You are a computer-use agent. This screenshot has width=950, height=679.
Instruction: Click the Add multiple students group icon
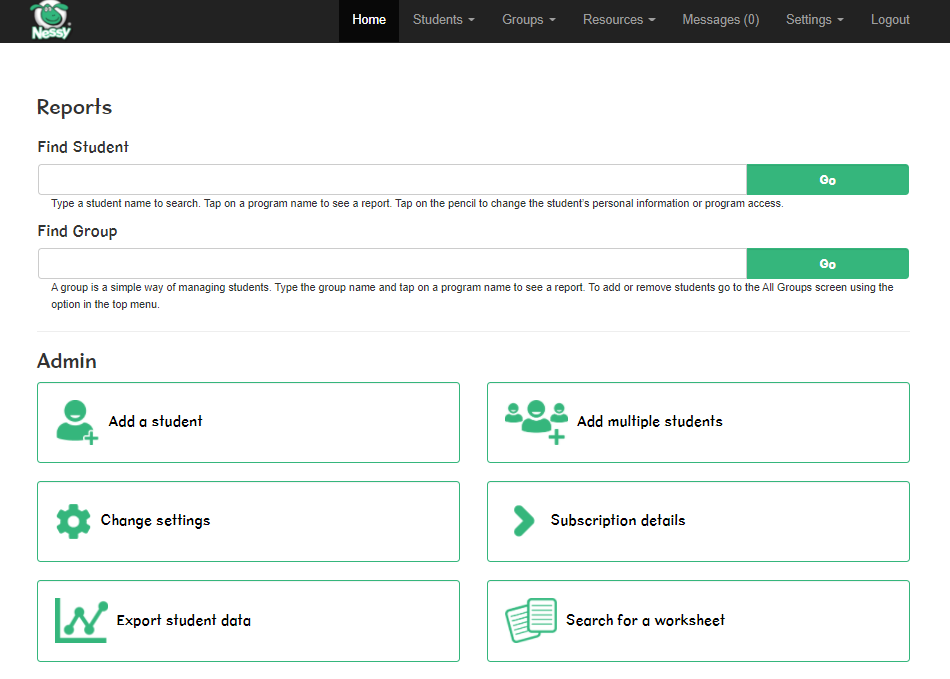[x=536, y=422]
